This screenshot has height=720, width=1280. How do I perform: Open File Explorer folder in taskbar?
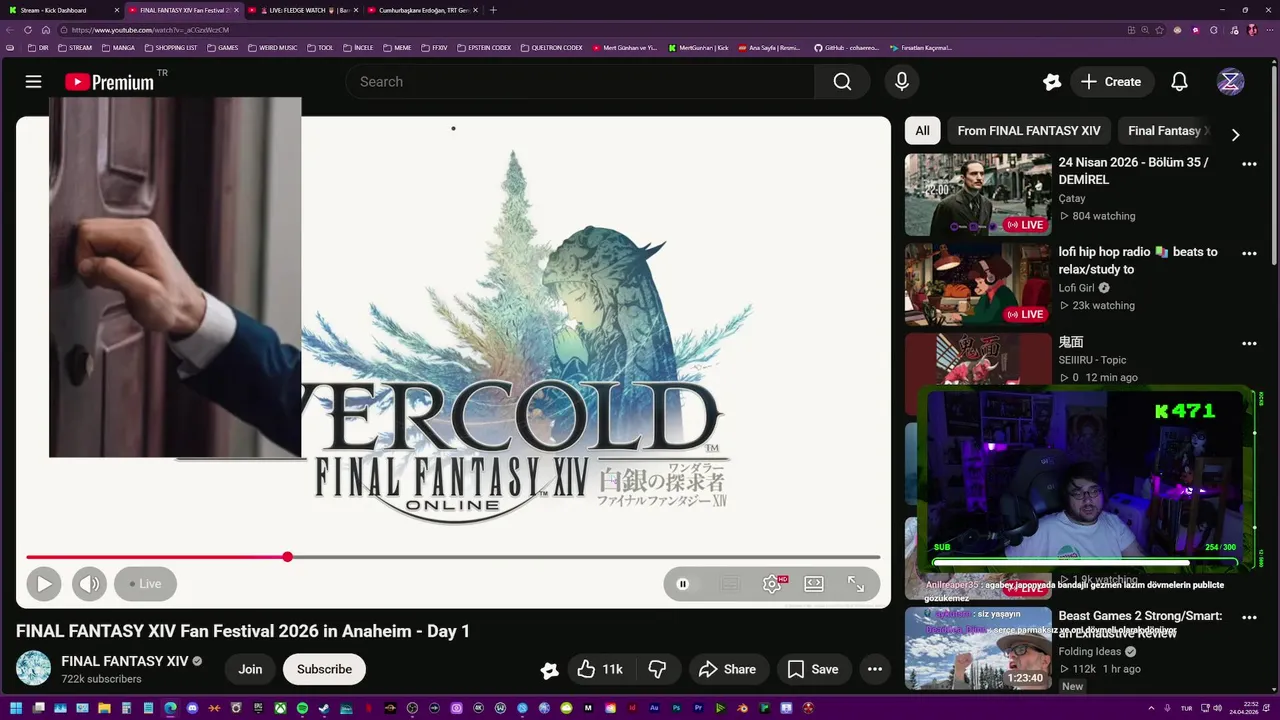[x=104, y=708]
